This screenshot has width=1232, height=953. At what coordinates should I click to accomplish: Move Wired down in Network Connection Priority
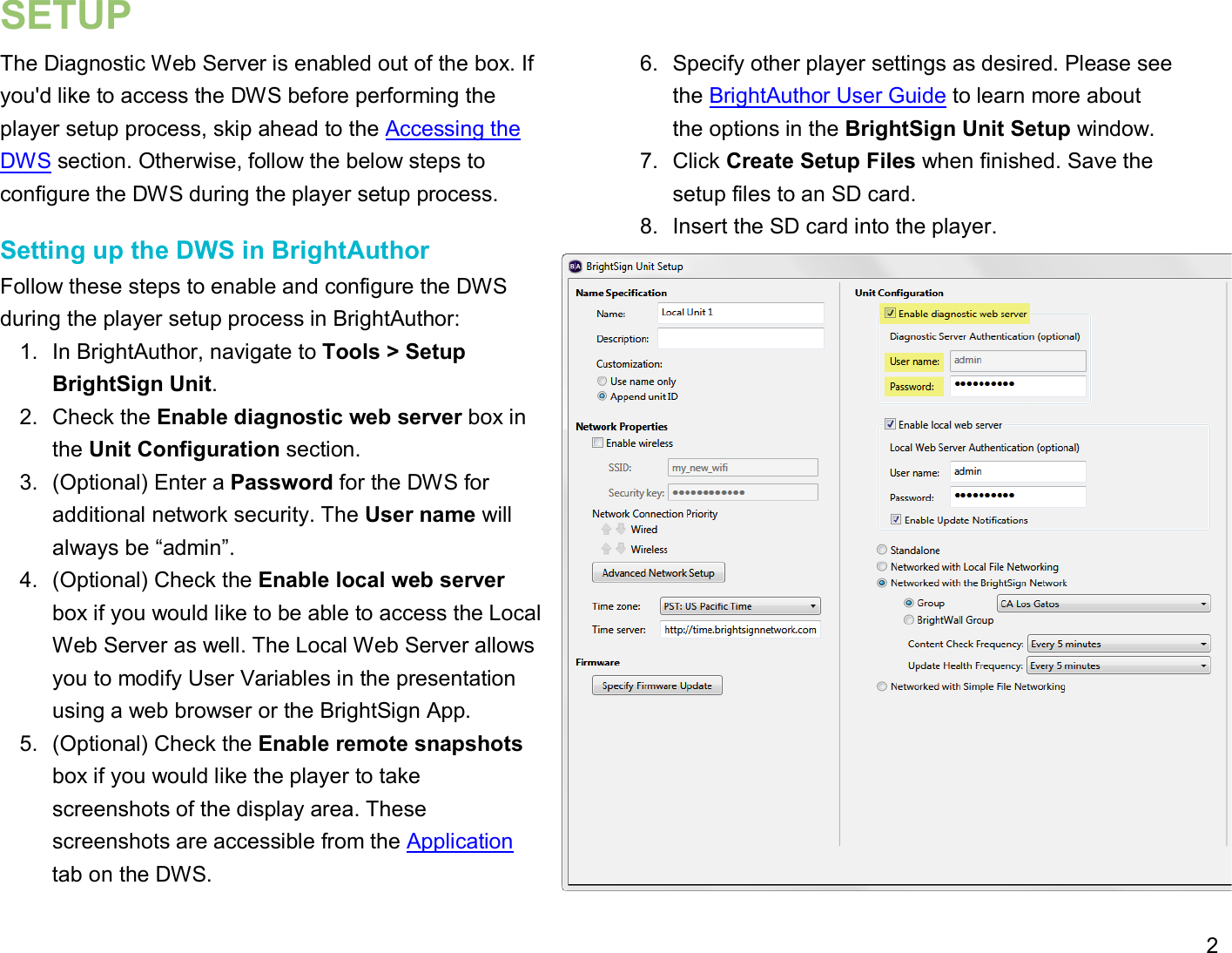click(620, 528)
